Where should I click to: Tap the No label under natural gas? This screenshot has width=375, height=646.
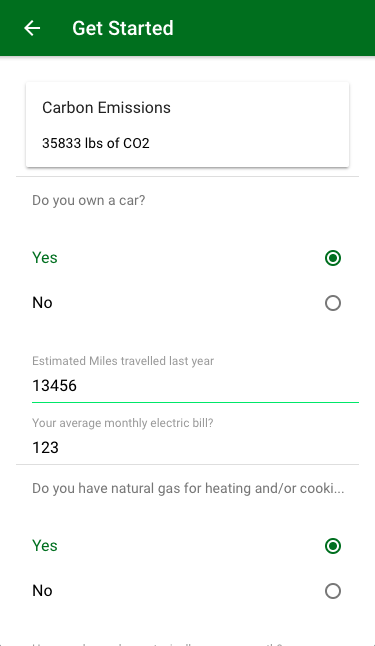tap(42, 591)
